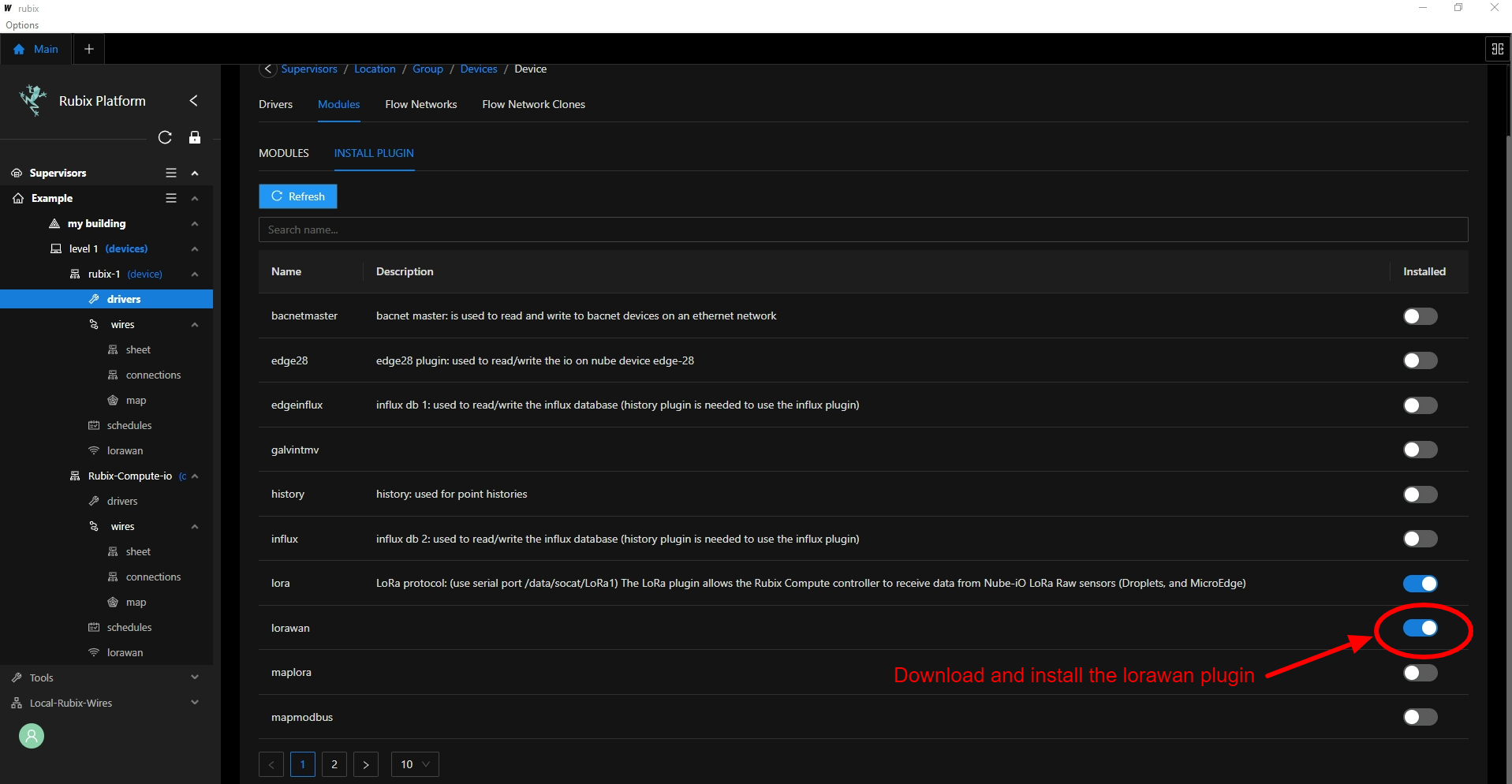
Task: Collapse the sidebar with the left arrow
Action: point(194,101)
